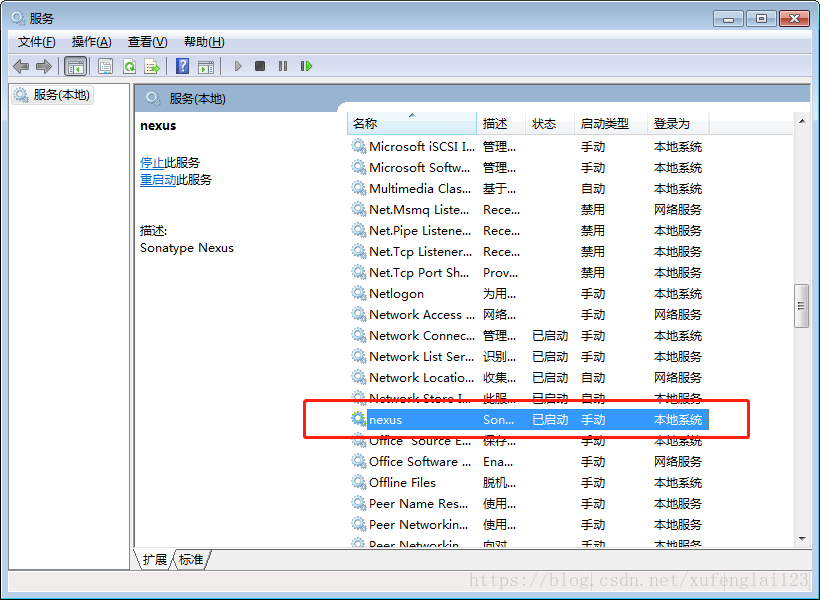The image size is (820, 600).
Task: Select the Netlogon service row
Action: 528,293
